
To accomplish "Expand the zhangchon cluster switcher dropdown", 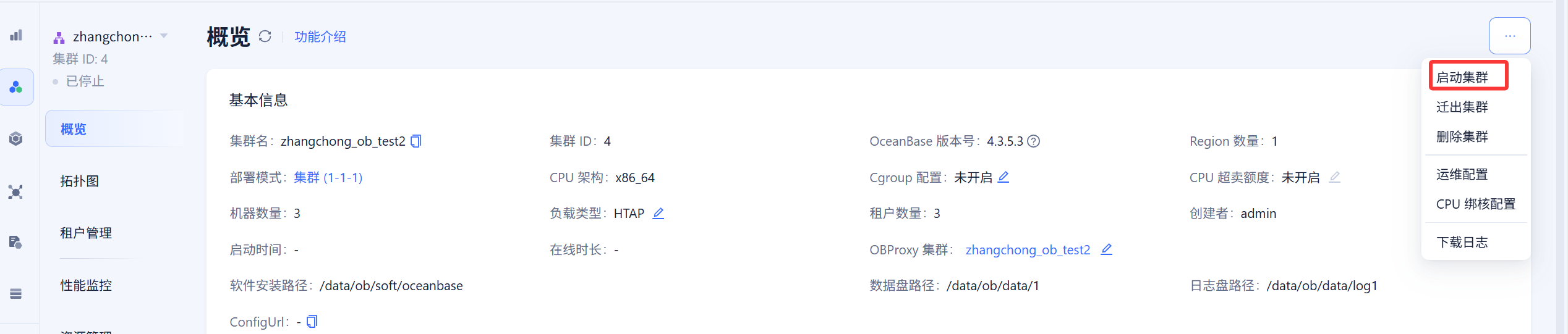I will [x=164, y=36].
